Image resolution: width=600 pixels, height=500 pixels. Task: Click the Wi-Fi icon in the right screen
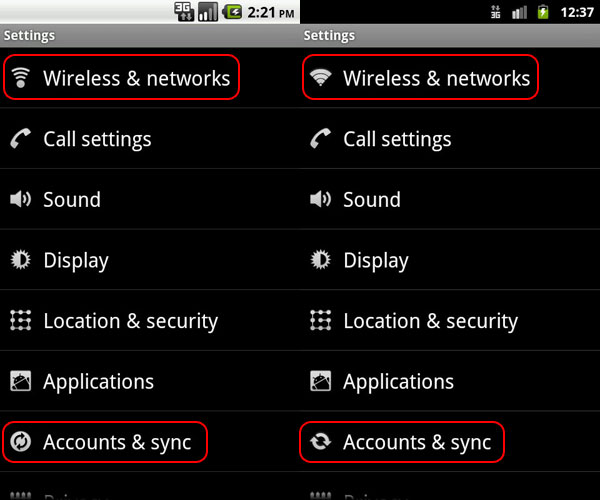click(321, 78)
